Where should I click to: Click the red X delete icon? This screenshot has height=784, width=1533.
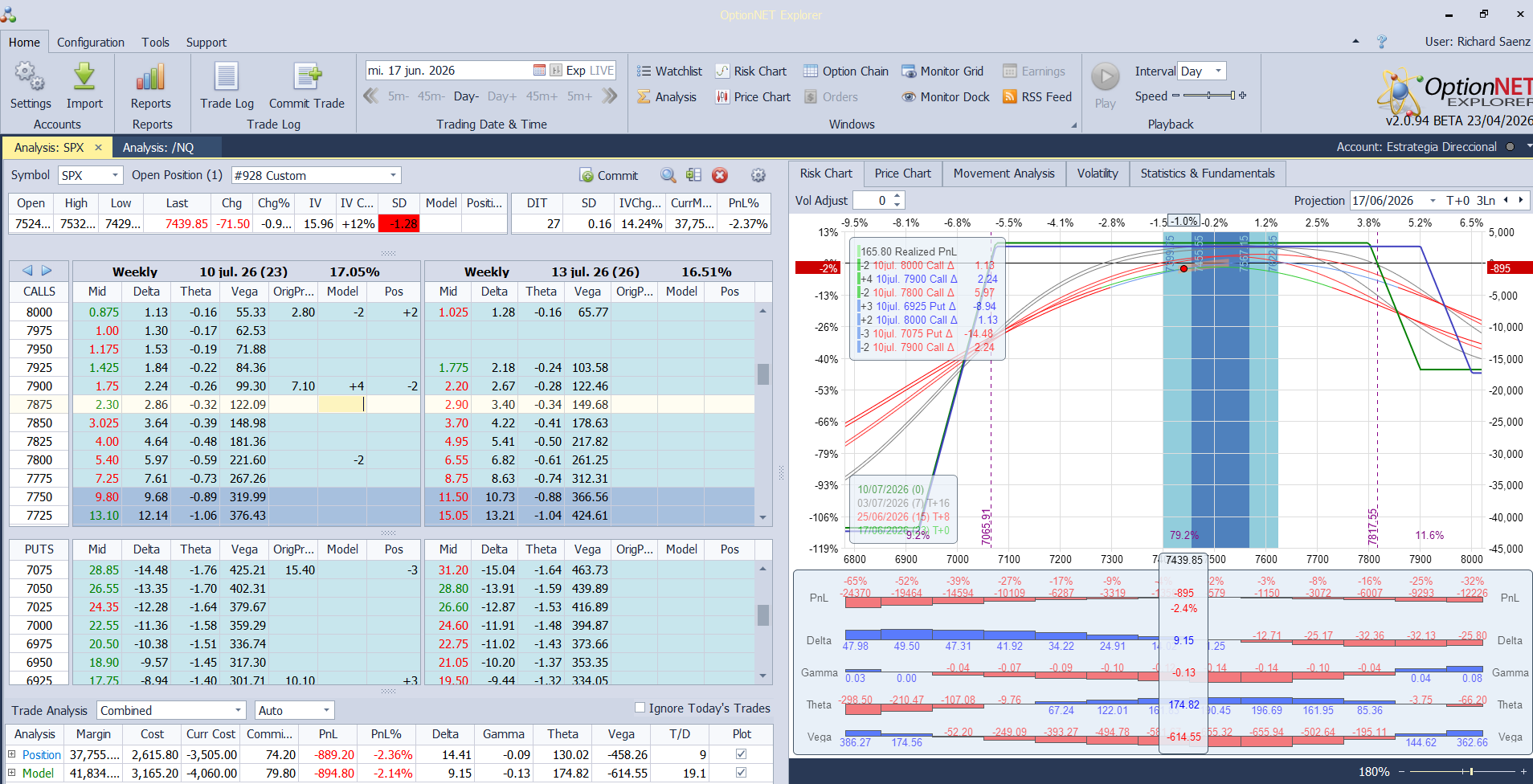tap(720, 175)
